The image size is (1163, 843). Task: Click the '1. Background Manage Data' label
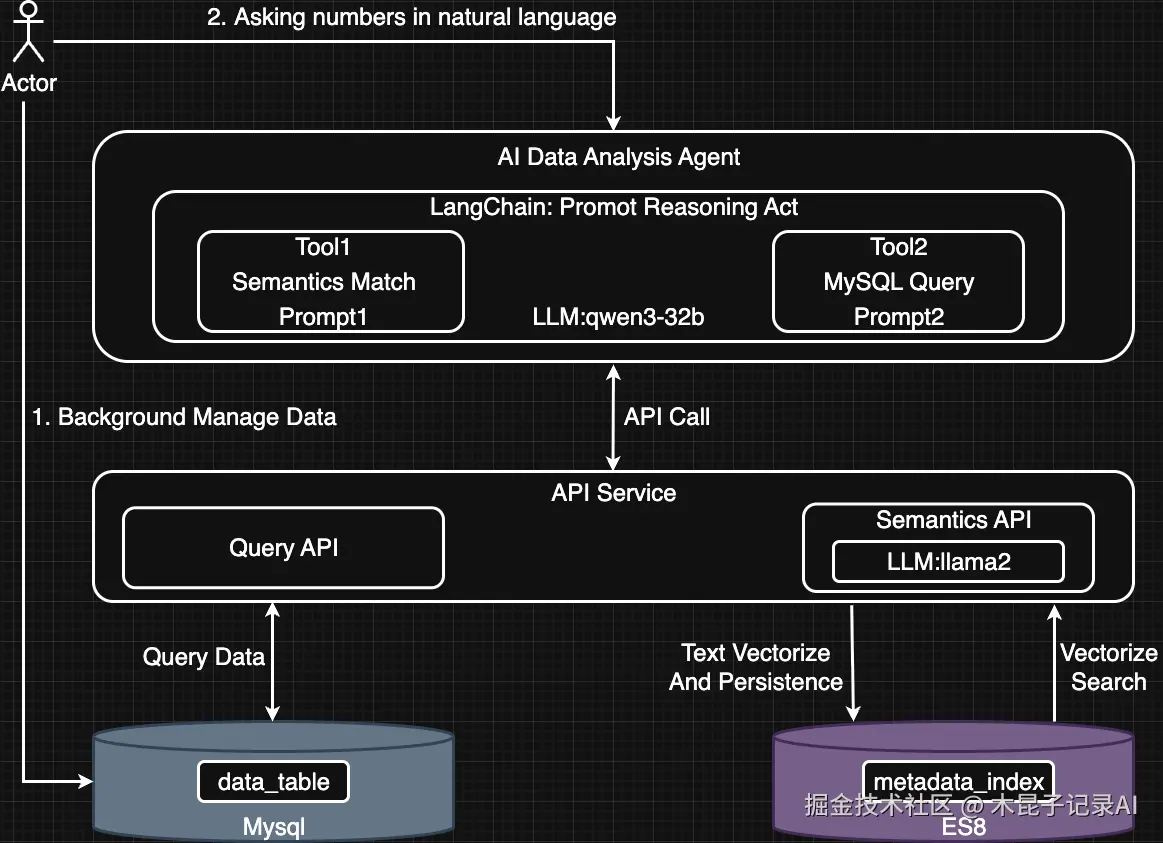[x=184, y=417]
